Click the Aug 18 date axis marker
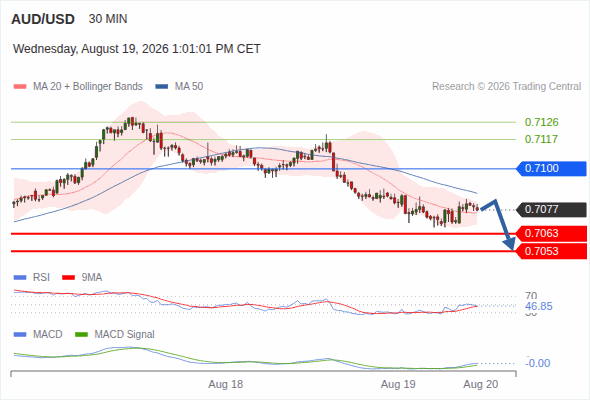The height and width of the screenshot is (400, 590). pyautogui.click(x=226, y=385)
